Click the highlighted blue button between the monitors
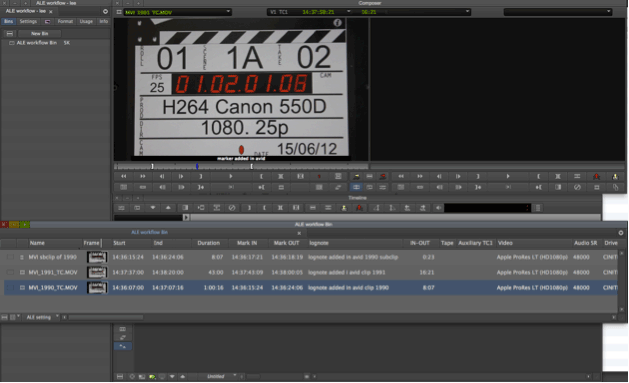The height and width of the screenshot is (383, 629). [x=356, y=187]
